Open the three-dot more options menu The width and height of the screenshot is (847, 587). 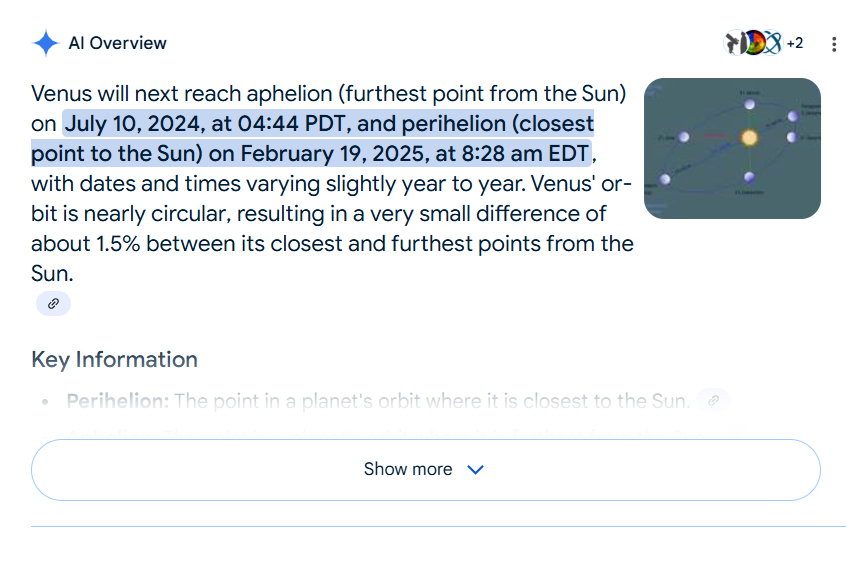point(834,44)
